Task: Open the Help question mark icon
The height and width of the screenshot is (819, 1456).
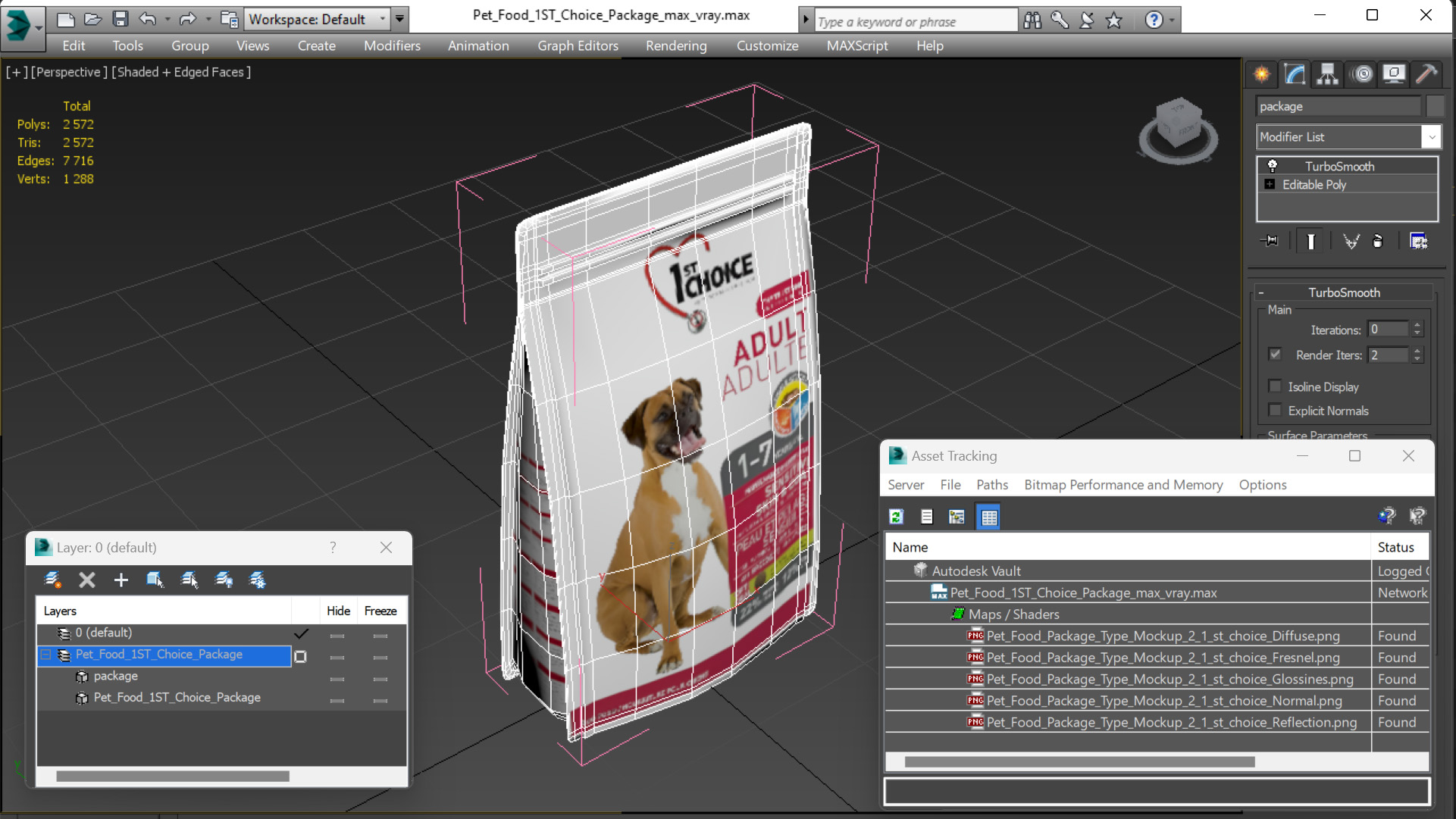Action: [1153, 20]
